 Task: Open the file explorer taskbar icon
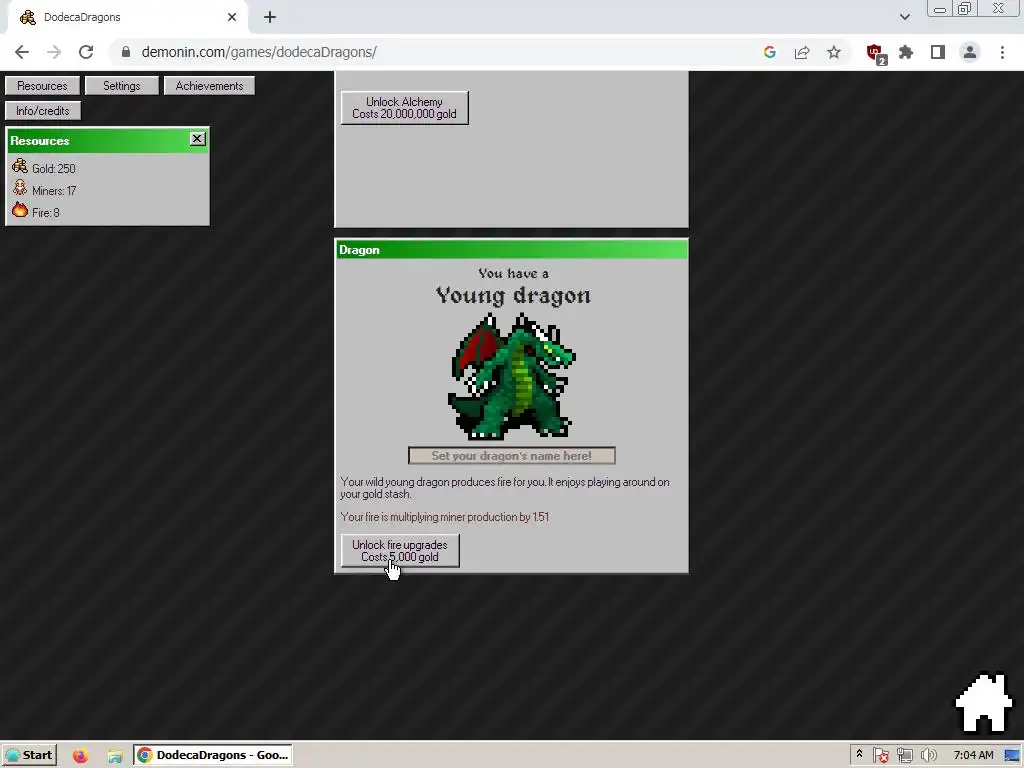click(115, 756)
